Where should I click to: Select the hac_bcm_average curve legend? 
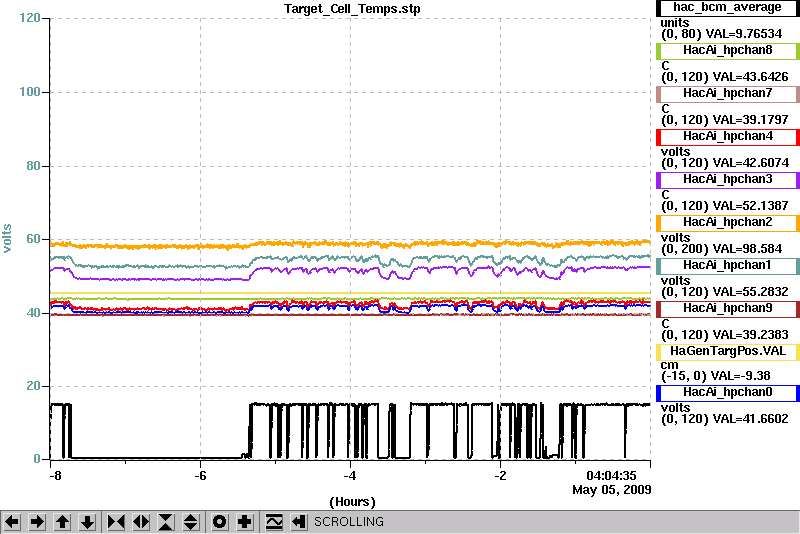(x=728, y=8)
